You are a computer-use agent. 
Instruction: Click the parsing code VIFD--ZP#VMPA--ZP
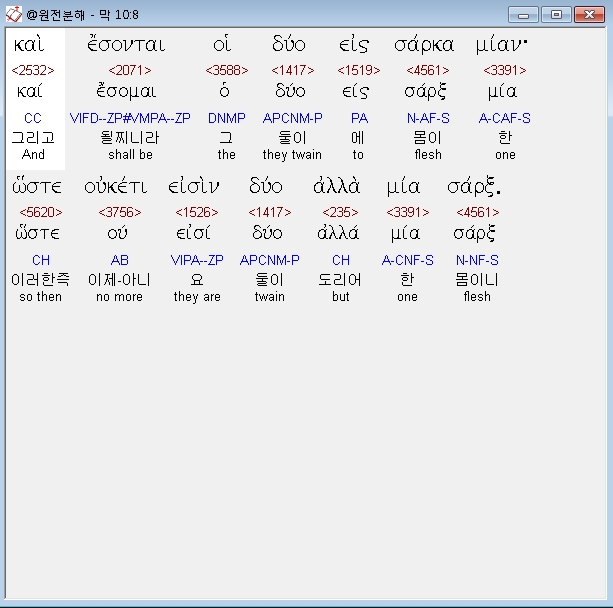point(130,118)
